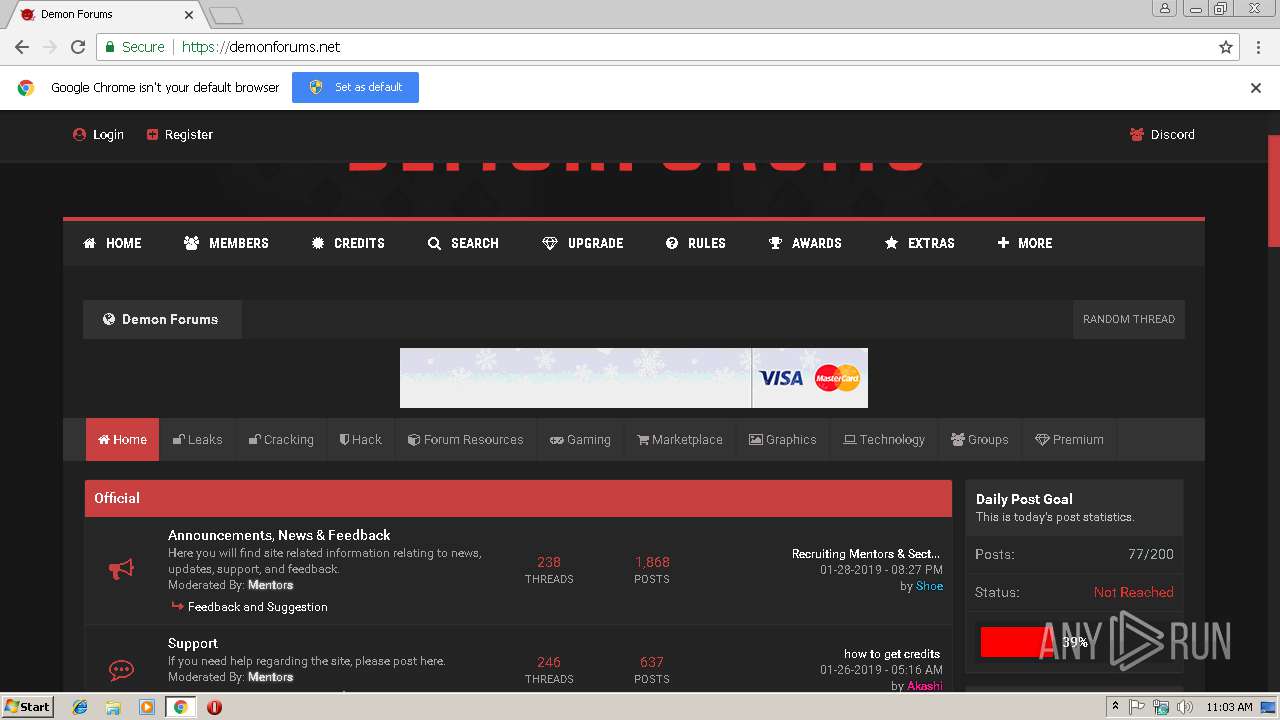
Task: Click Mentors moderator link under Announcements
Action: [271, 585]
